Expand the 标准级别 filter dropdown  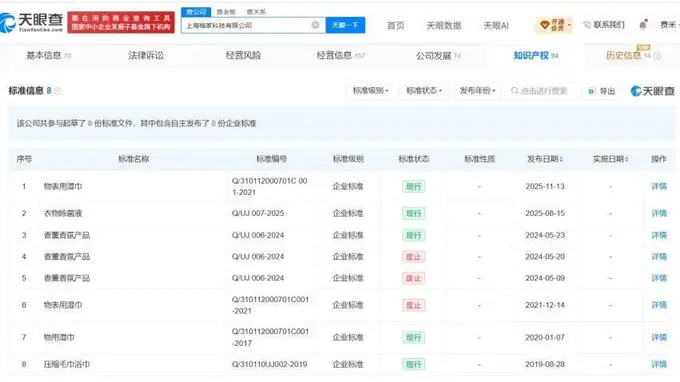point(370,91)
